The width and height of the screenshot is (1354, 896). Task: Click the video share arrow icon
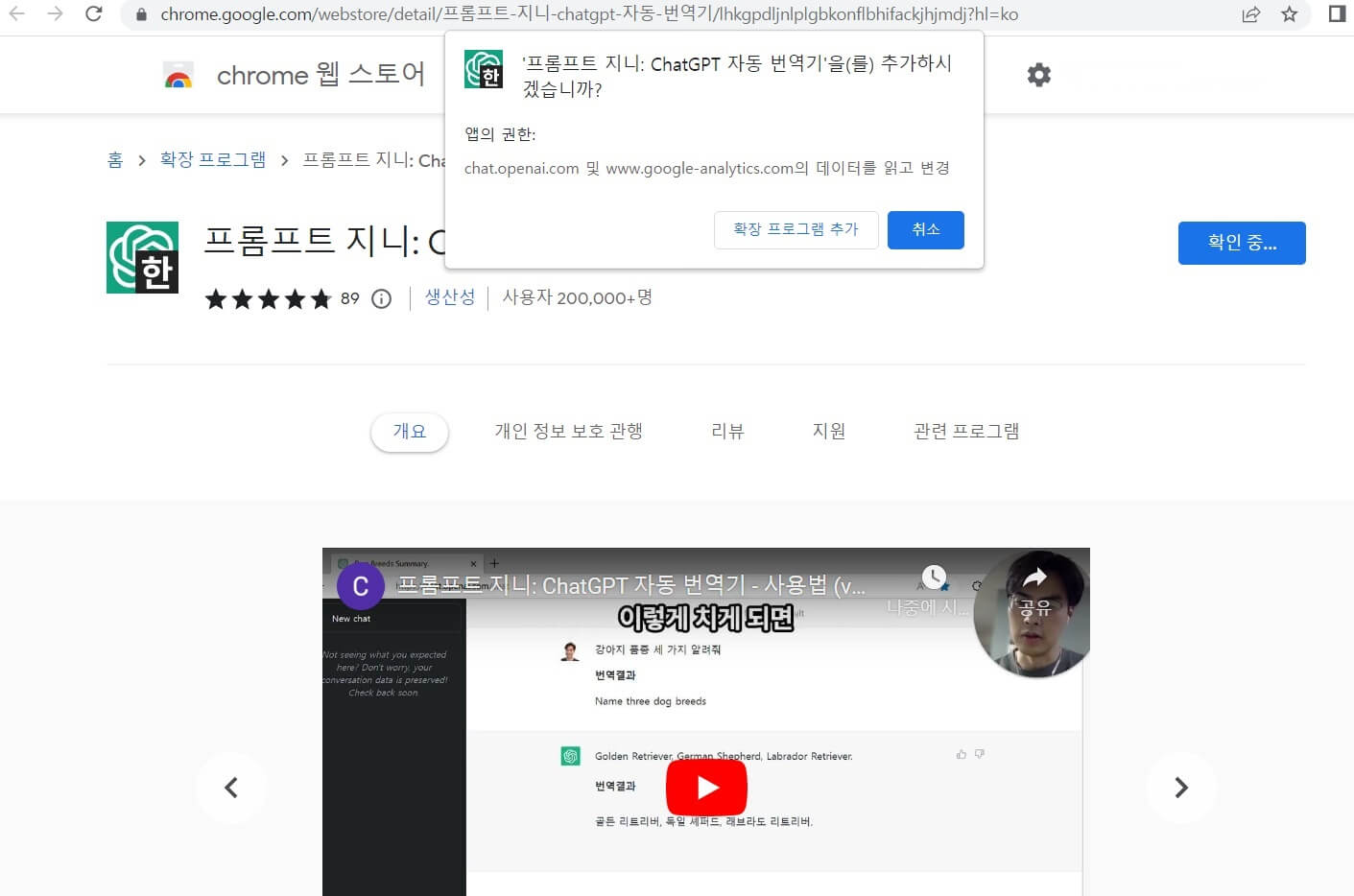tap(1034, 578)
